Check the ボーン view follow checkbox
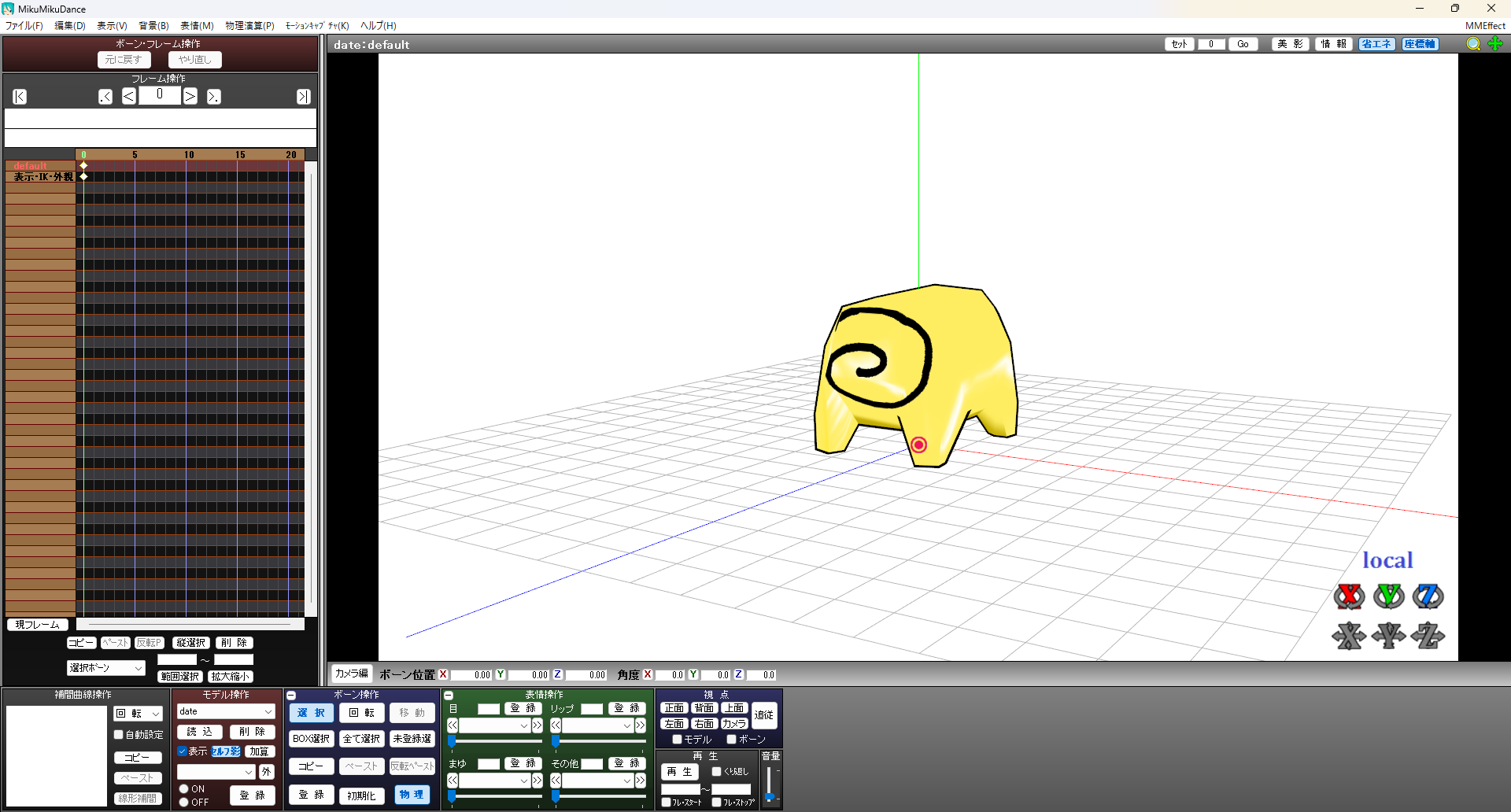 point(731,740)
